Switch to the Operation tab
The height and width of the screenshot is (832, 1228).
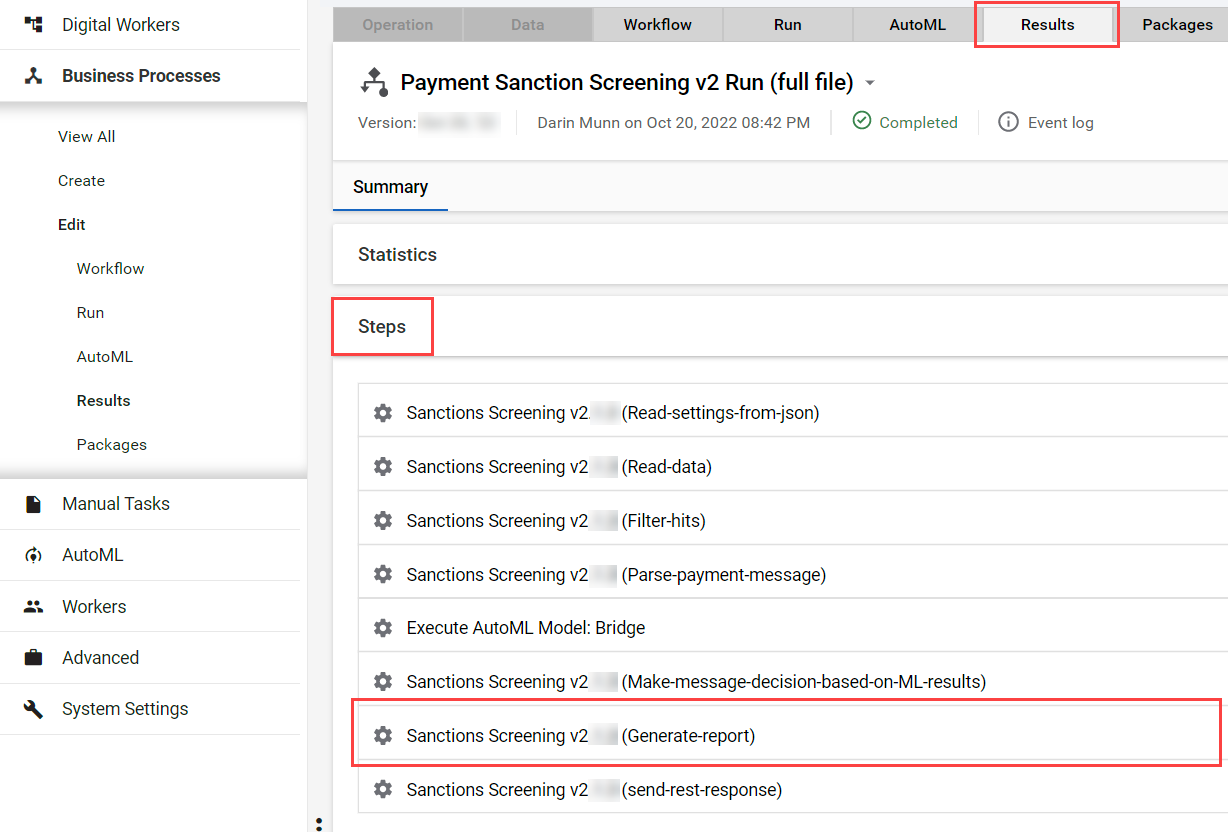[398, 25]
